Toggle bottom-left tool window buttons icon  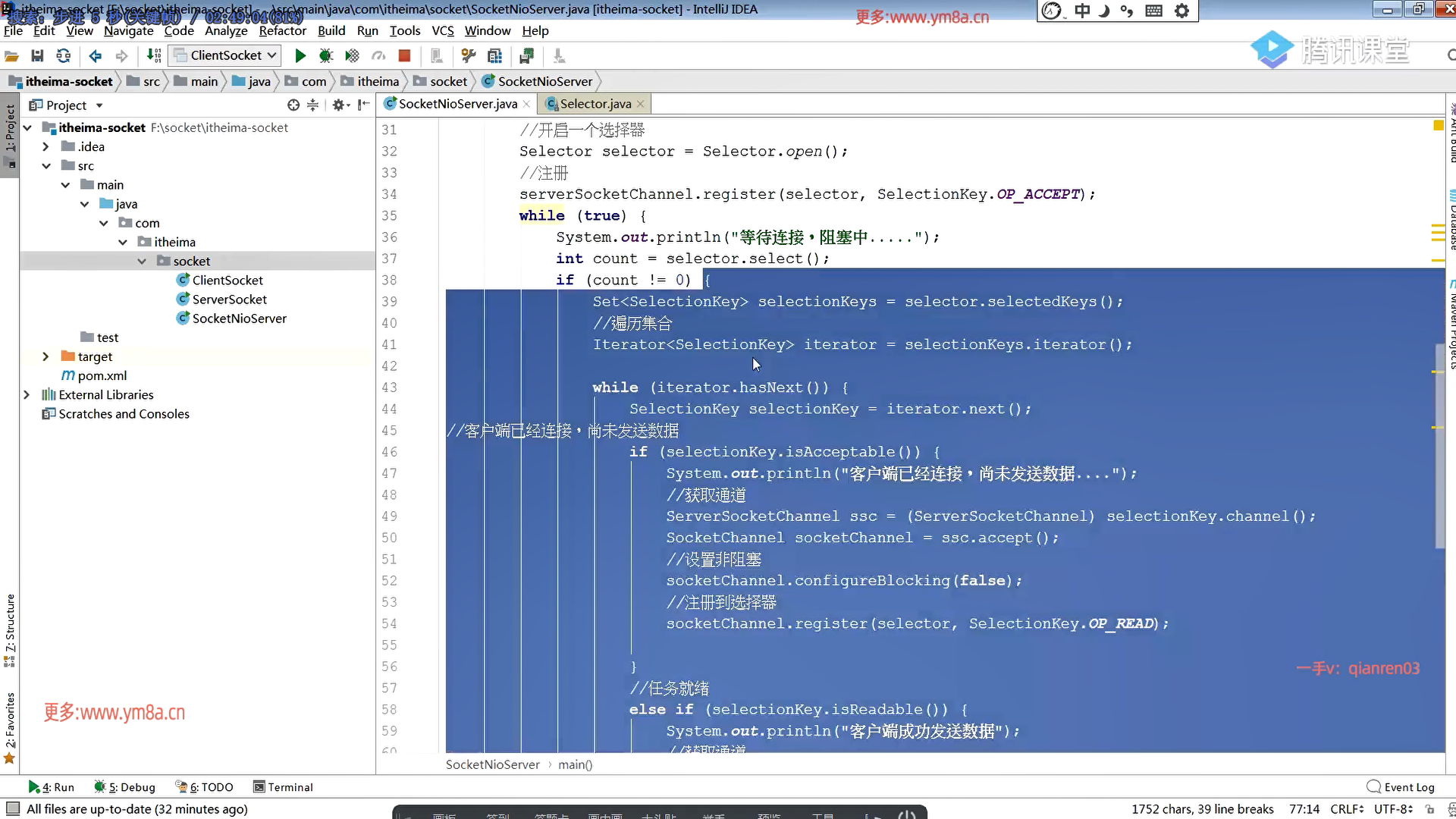tap(13, 808)
